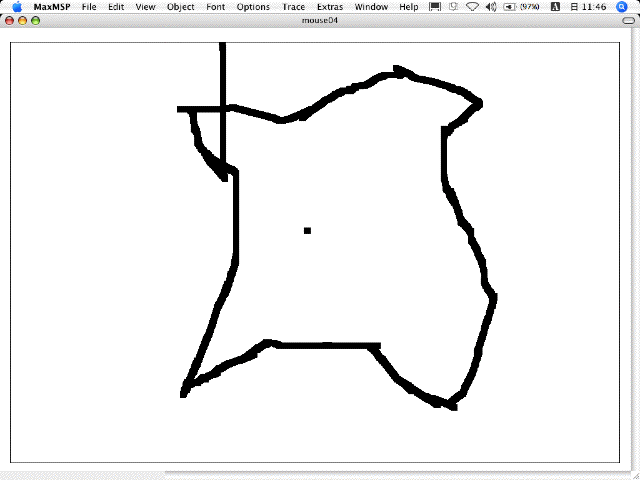This screenshot has height=480, width=640.
Task: Open the File menu
Action: 89,7
